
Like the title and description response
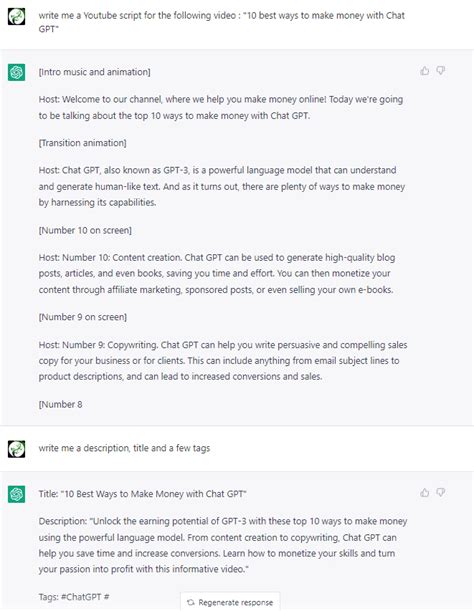coord(424,493)
